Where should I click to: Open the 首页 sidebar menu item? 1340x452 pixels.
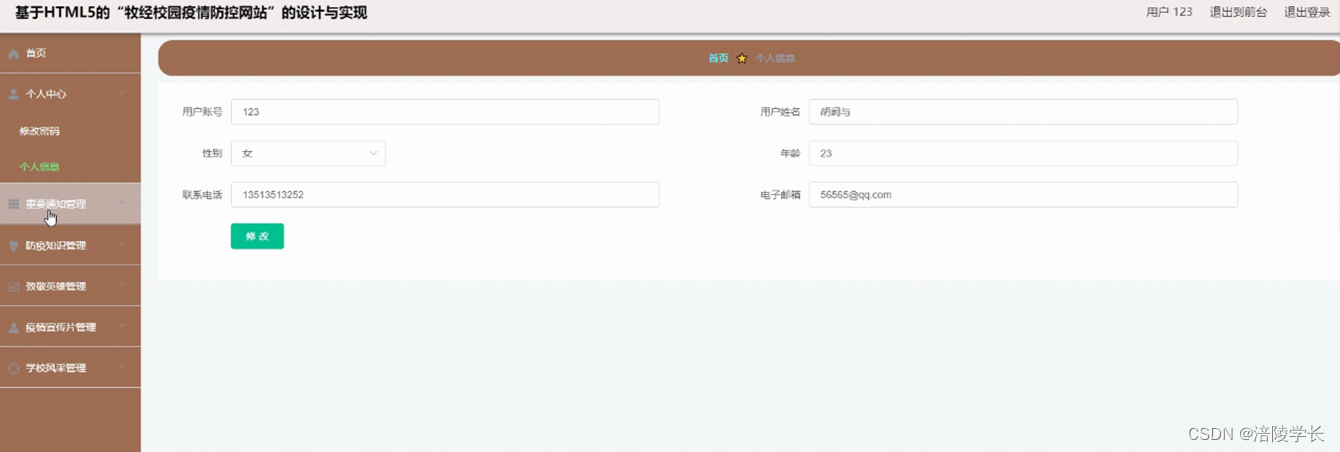(x=70, y=53)
